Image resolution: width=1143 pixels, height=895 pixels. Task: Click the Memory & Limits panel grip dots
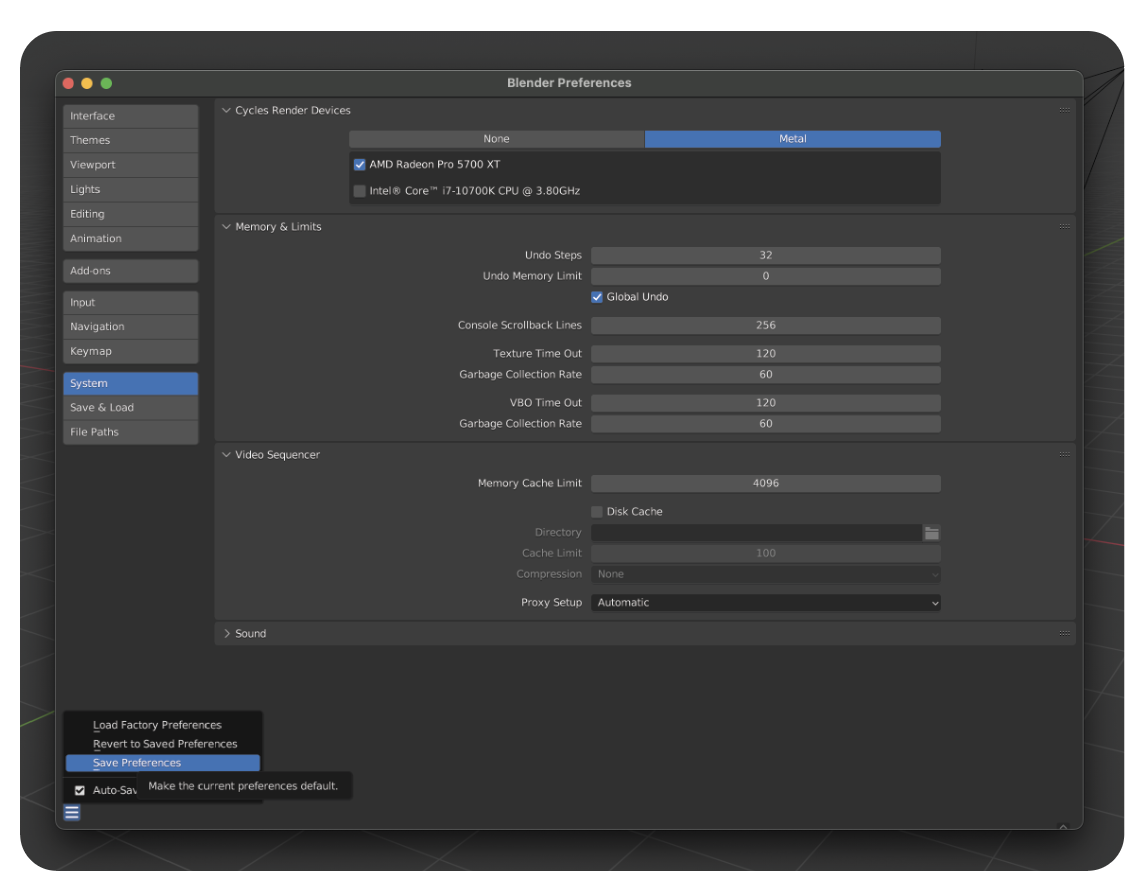(x=1064, y=227)
